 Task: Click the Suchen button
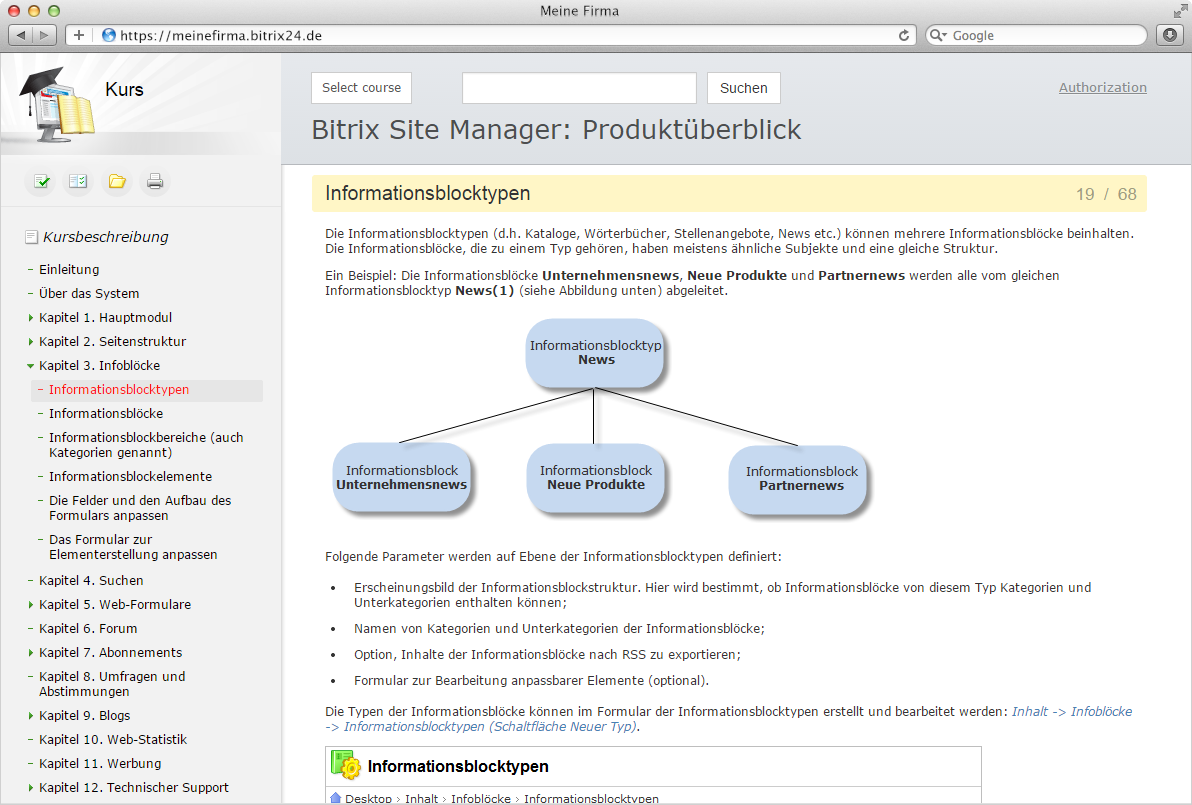tap(743, 87)
